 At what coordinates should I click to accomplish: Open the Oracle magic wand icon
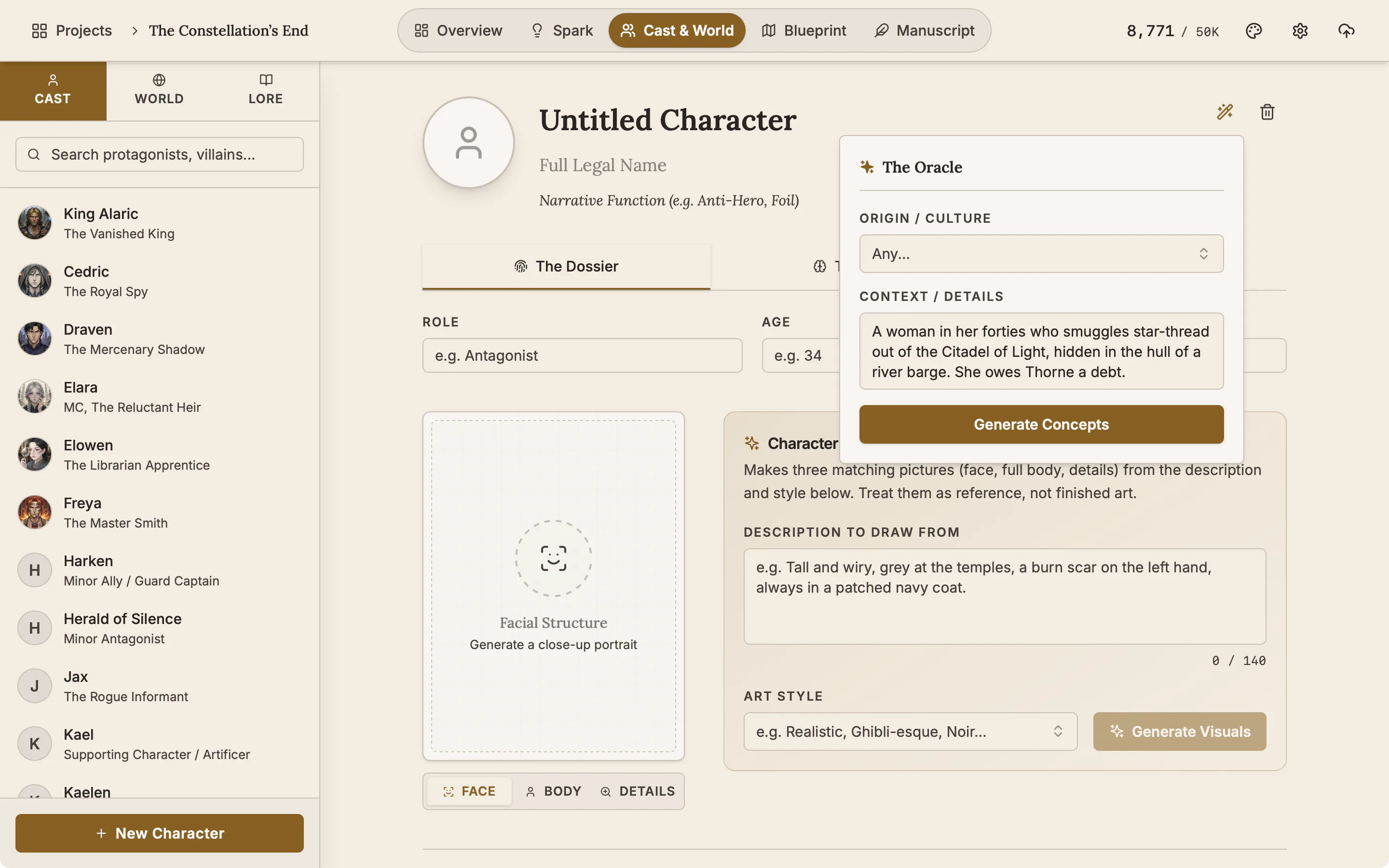[x=1225, y=111]
